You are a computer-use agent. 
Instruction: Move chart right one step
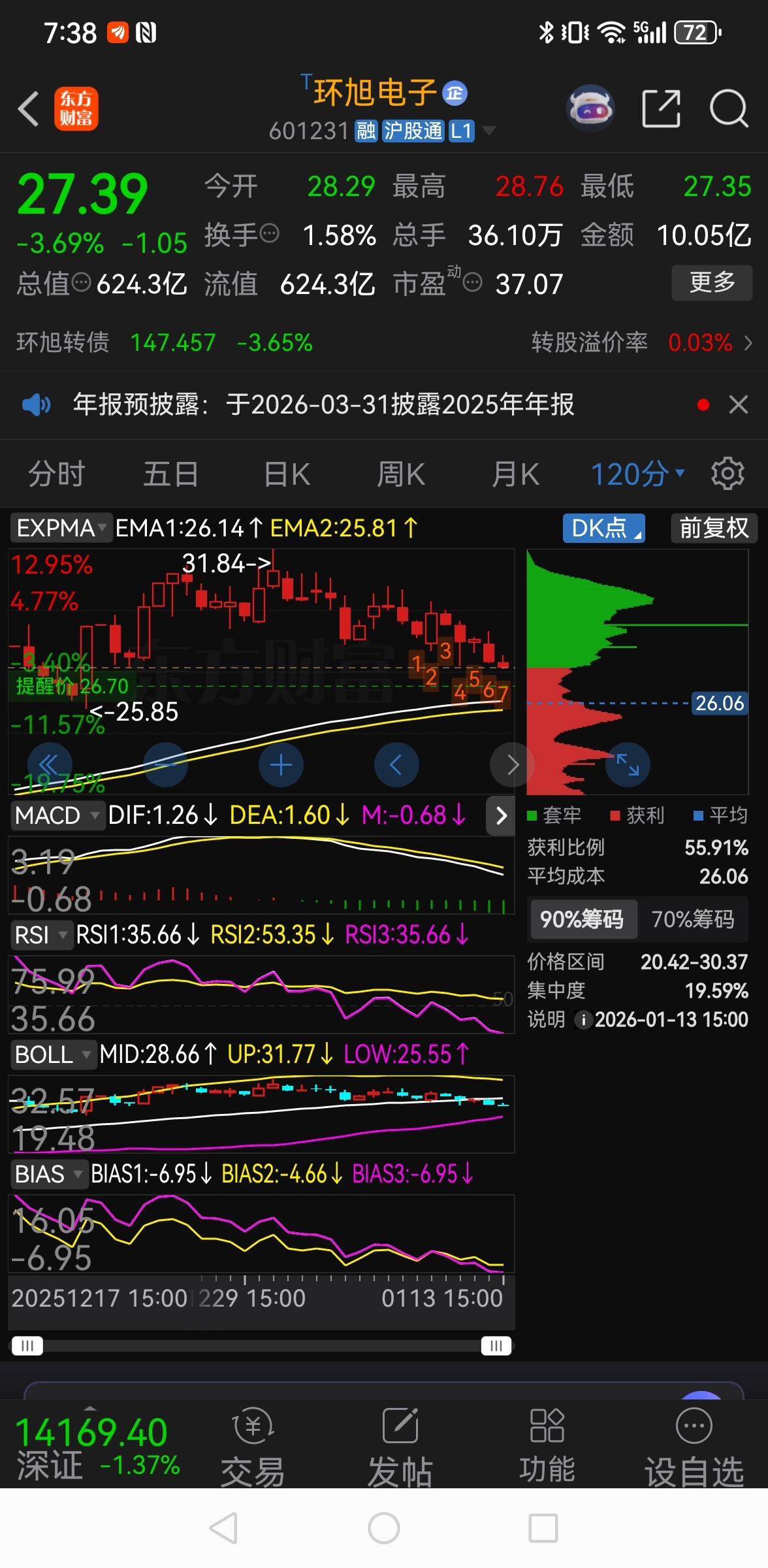coord(512,764)
